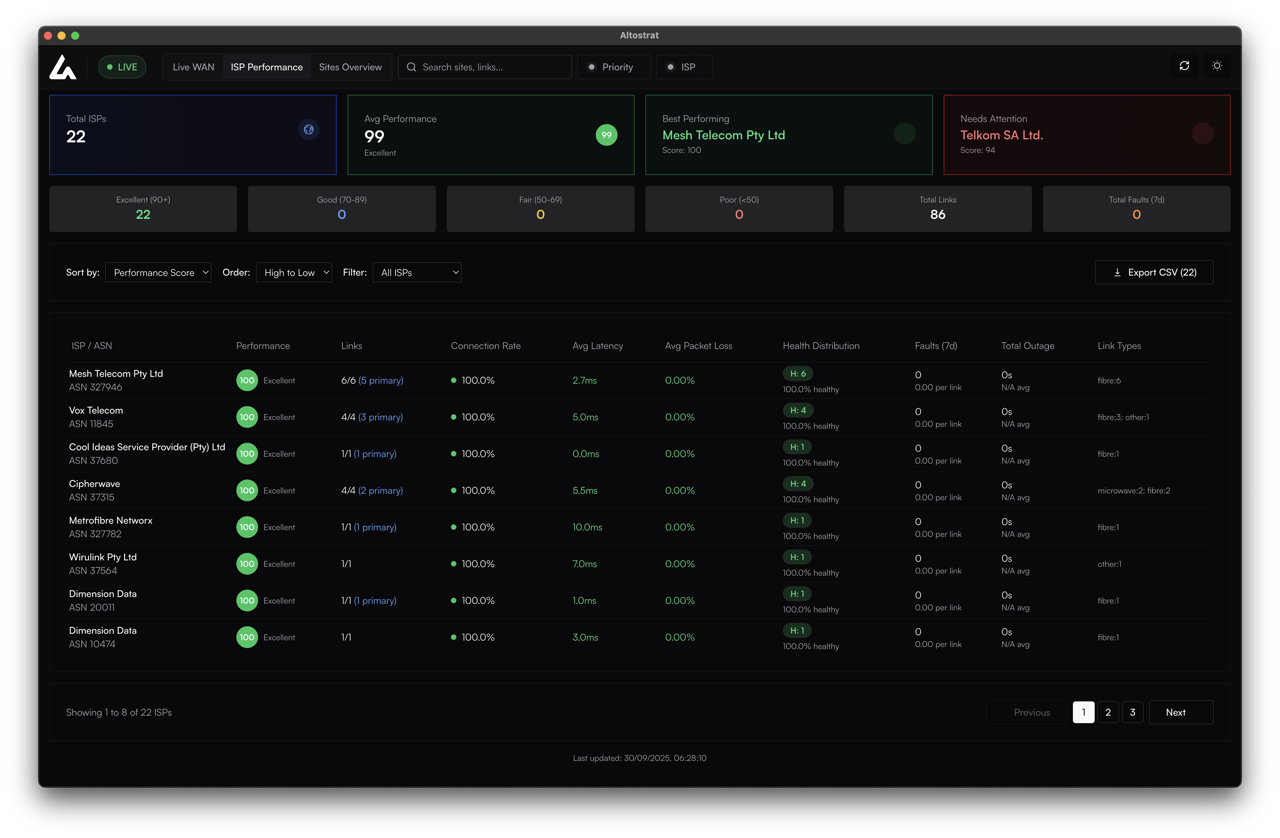The height and width of the screenshot is (838, 1280).
Task: Click the (5 primary) link for Mesh Telecom
Action: pyautogui.click(x=381, y=381)
